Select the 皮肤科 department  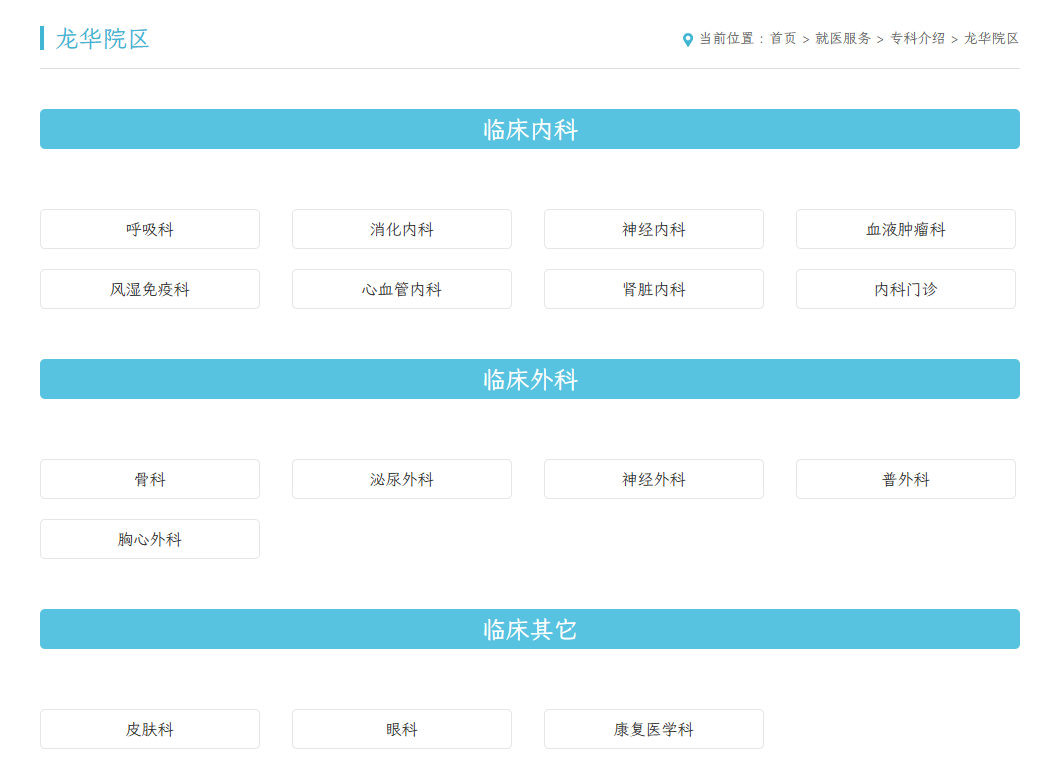[150, 729]
